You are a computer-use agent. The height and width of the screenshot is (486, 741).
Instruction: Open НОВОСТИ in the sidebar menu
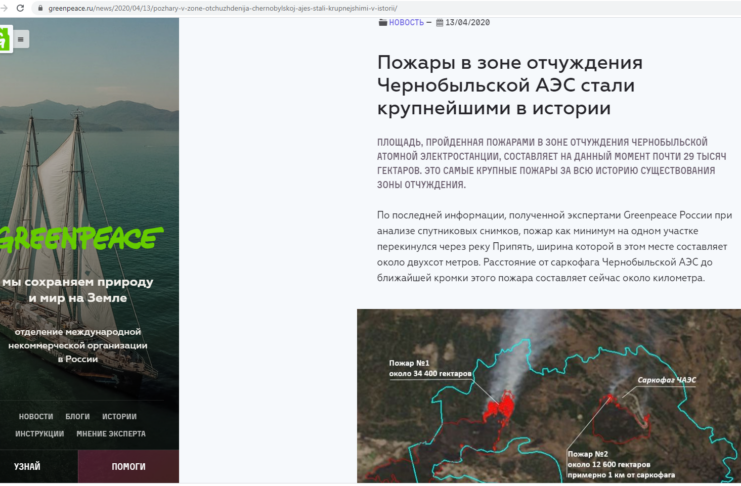36,417
